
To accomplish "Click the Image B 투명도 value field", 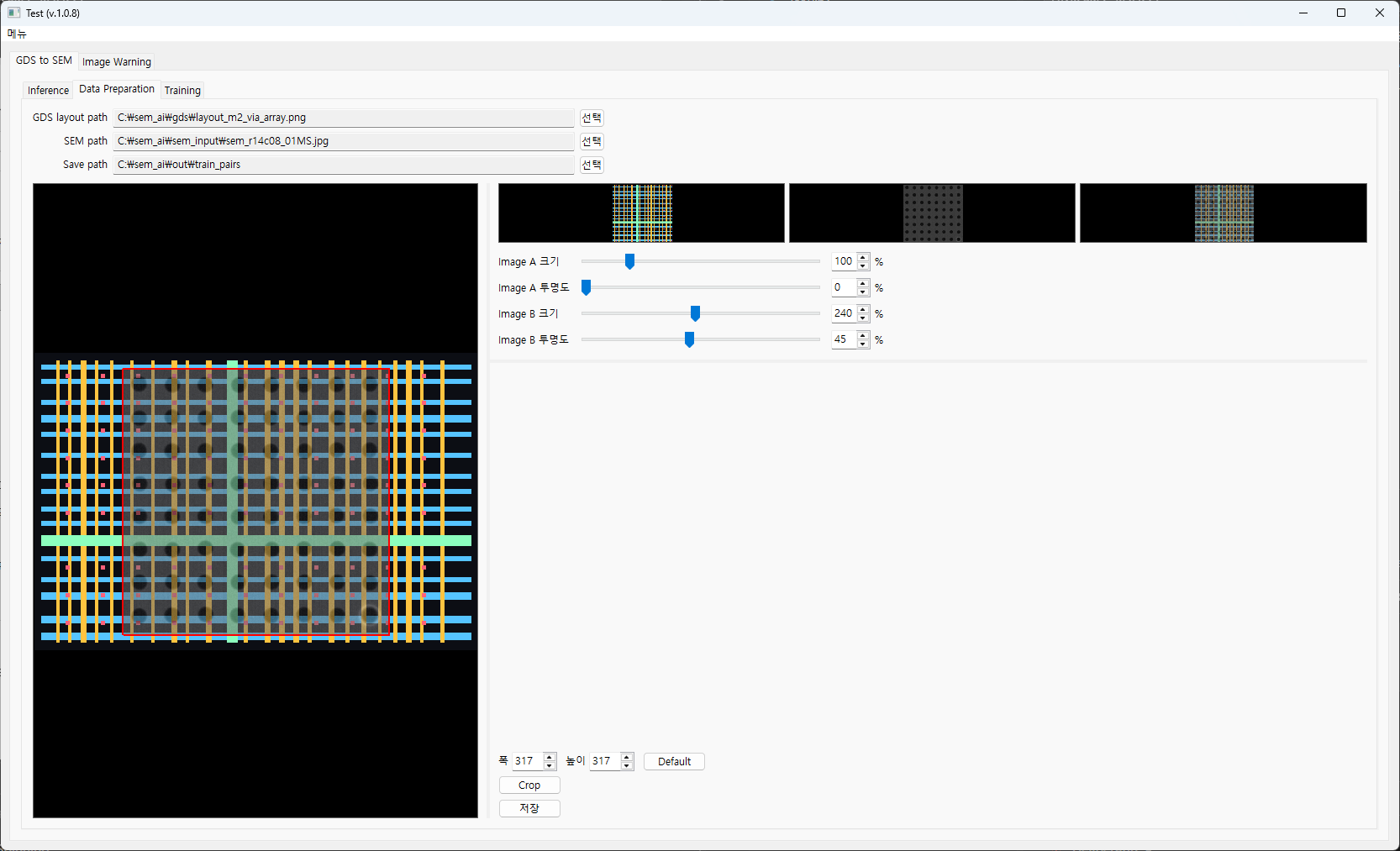I will tap(844, 339).
